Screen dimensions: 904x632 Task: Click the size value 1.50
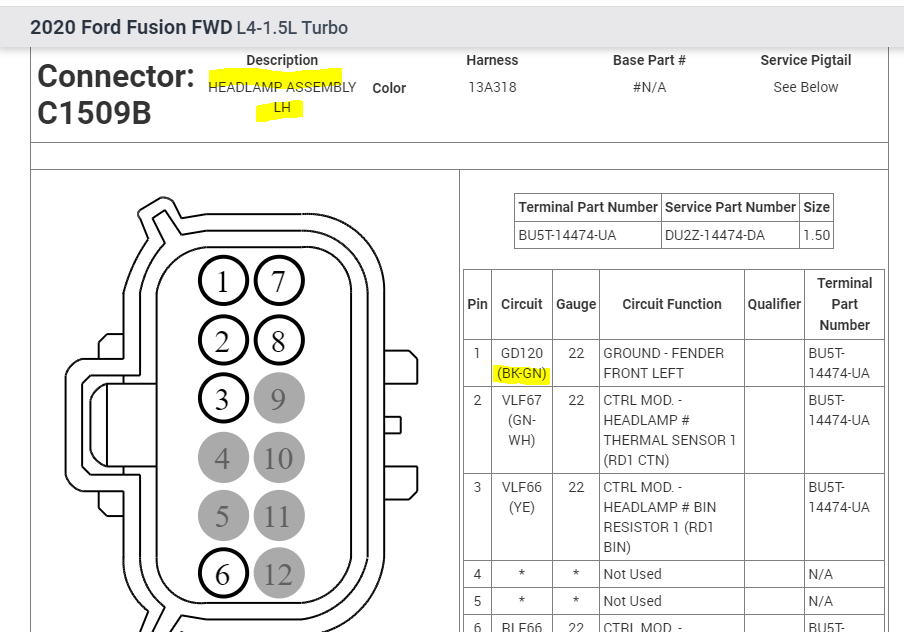[816, 235]
